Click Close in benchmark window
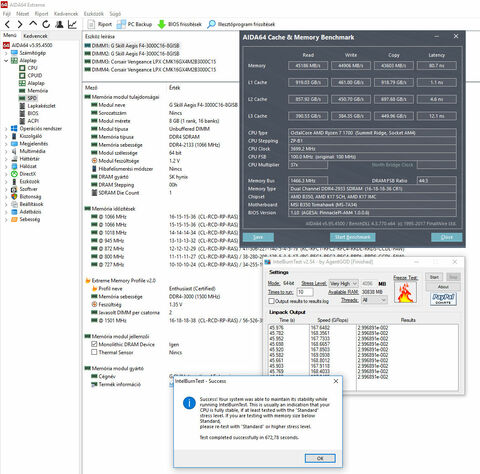The image size is (480, 474). 447,237
